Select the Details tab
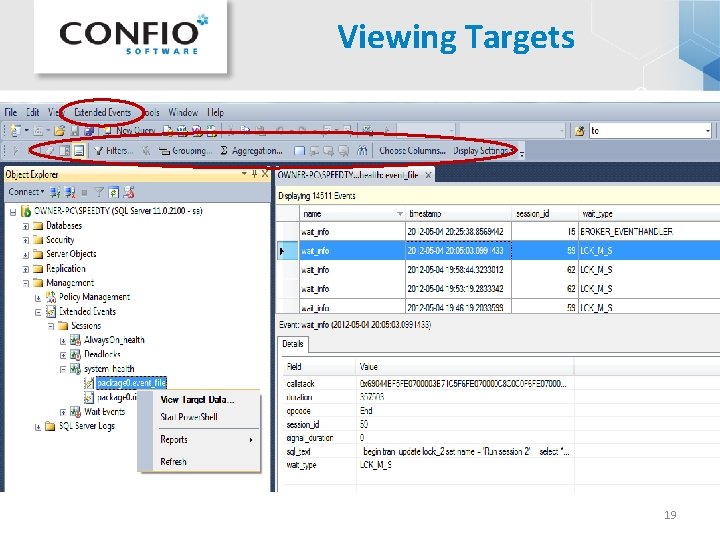This screenshot has height=540, width=720. 293,344
